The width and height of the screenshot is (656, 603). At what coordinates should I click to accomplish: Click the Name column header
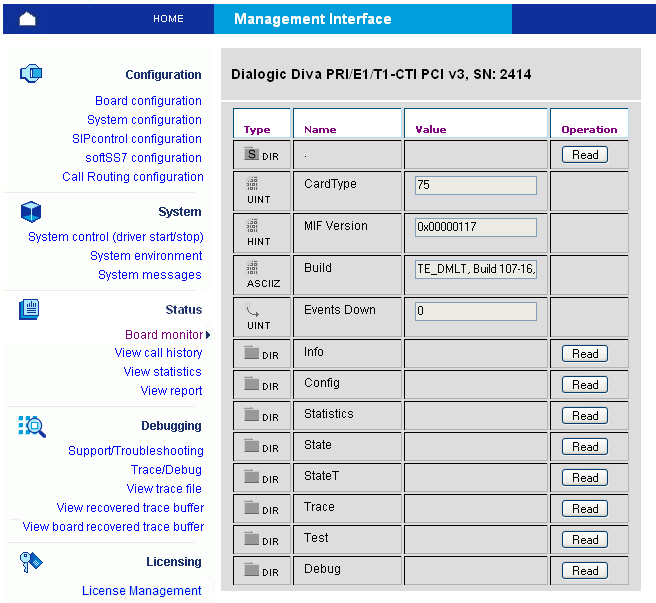(347, 123)
